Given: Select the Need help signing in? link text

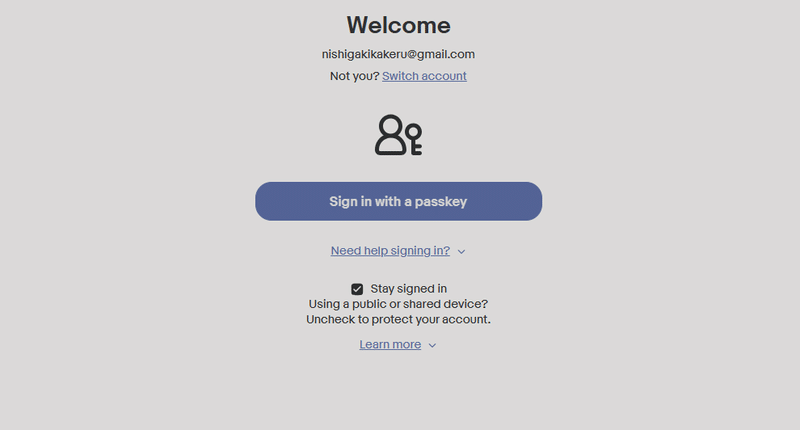Looking at the screenshot, I should 390,251.
